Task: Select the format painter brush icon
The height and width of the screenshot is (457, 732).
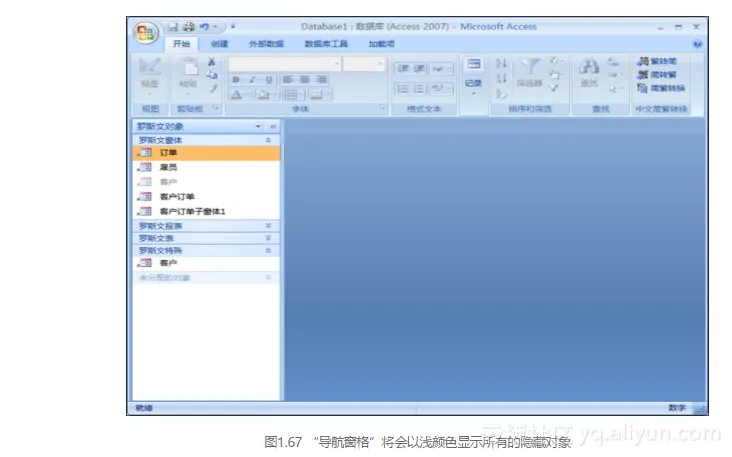Action: [212, 88]
